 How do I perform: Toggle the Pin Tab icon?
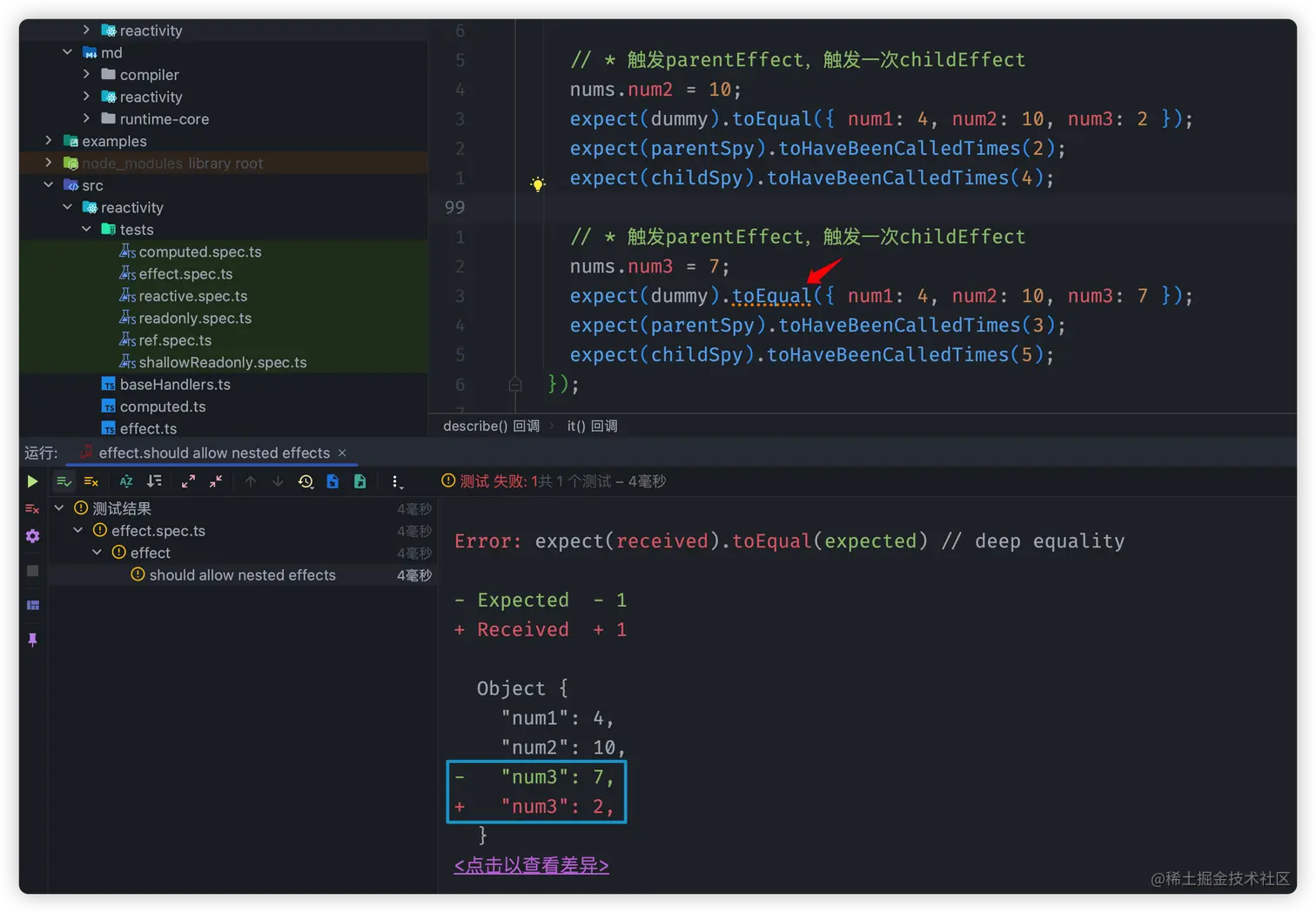[32, 640]
